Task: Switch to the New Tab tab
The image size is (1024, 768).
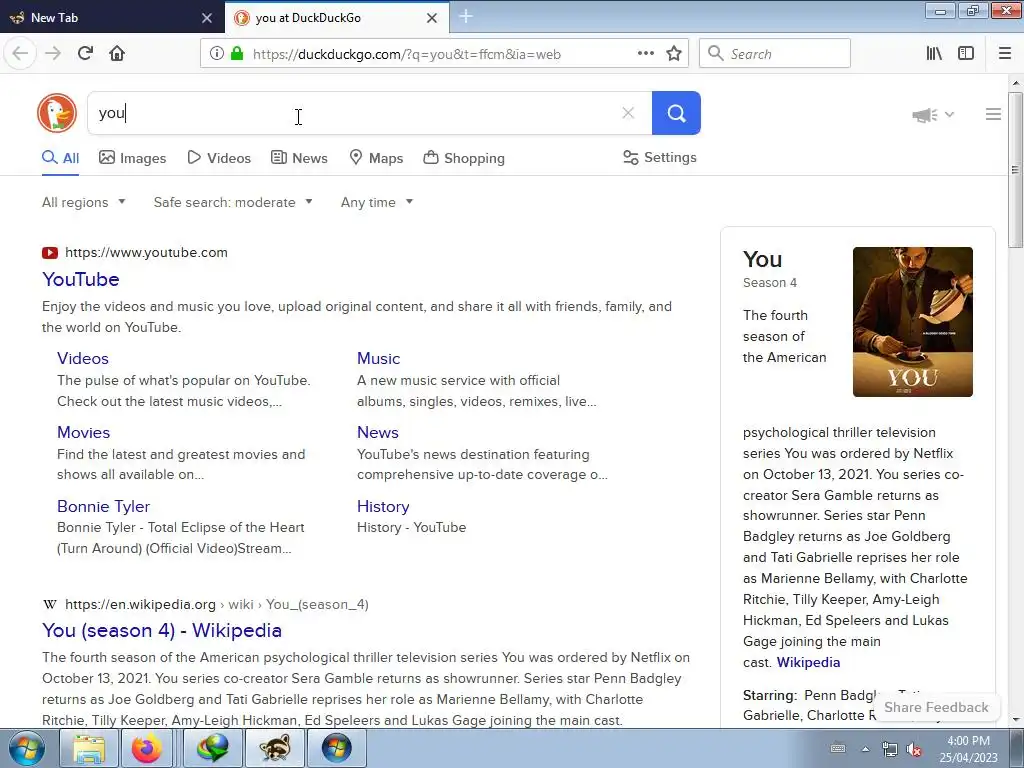Action: (x=111, y=18)
